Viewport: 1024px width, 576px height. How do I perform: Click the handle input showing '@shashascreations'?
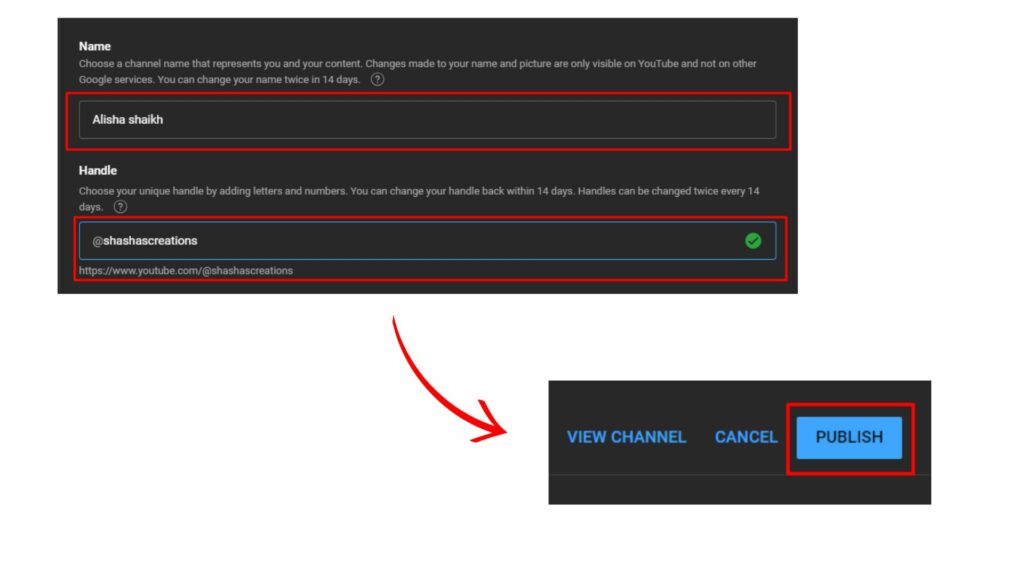(400, 240)
